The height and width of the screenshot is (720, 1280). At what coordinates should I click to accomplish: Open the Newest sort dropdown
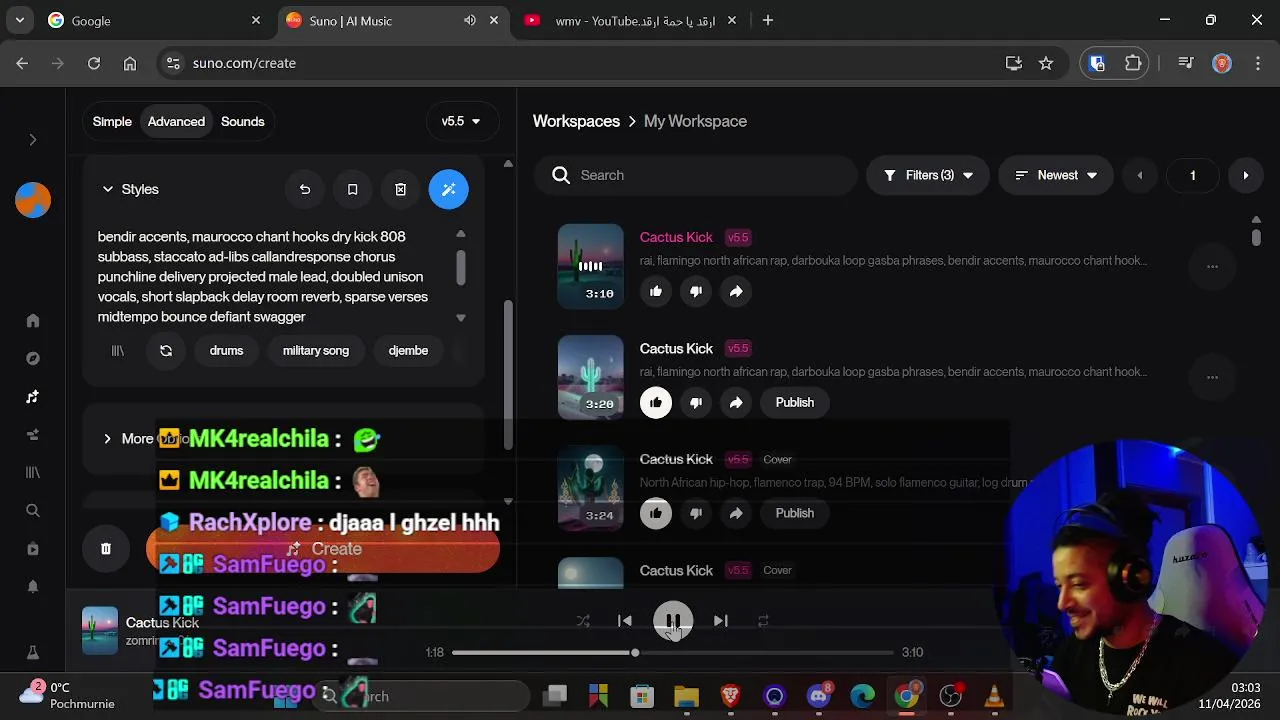pyautogui.click(x=1056, y=175)
